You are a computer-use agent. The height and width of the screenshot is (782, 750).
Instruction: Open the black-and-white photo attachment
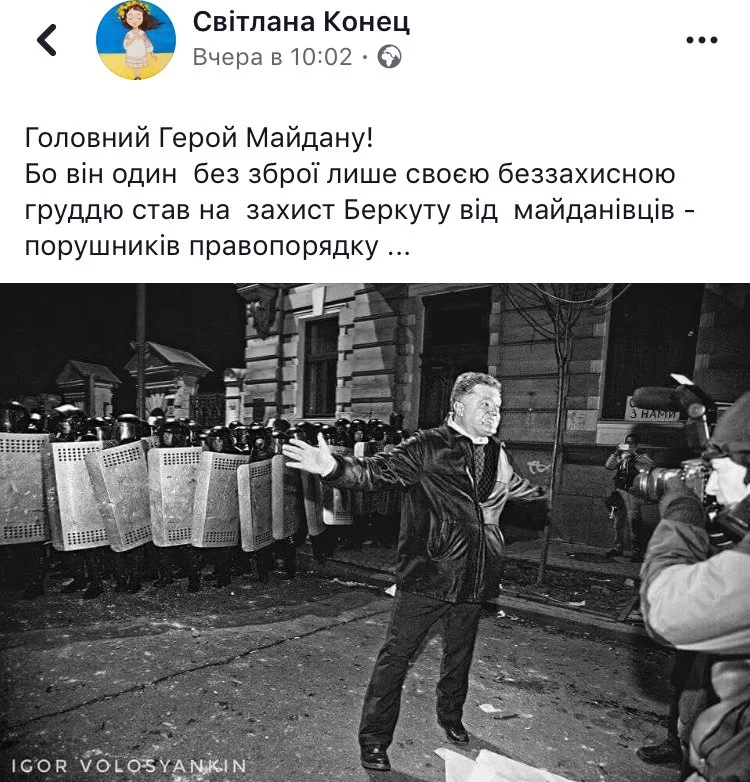pyautogui.click(x=375, y=533)
